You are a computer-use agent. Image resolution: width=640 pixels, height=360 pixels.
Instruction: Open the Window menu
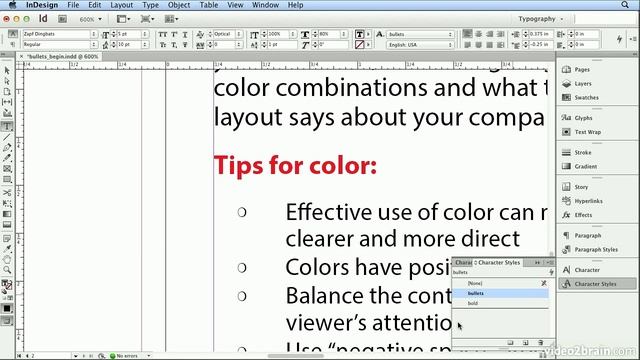(x=265, y=5)
